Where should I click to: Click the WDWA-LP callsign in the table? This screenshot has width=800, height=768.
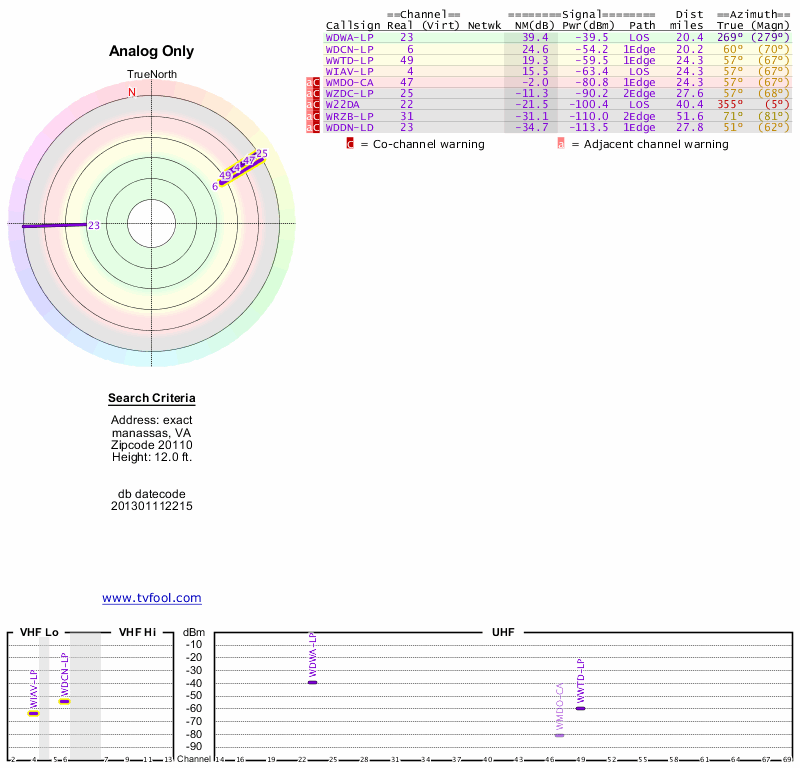point(350,37)
